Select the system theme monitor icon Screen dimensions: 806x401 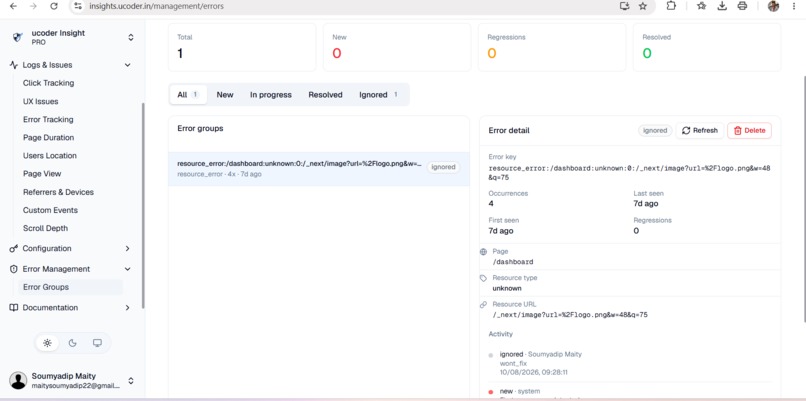click(x=97, y=343)
